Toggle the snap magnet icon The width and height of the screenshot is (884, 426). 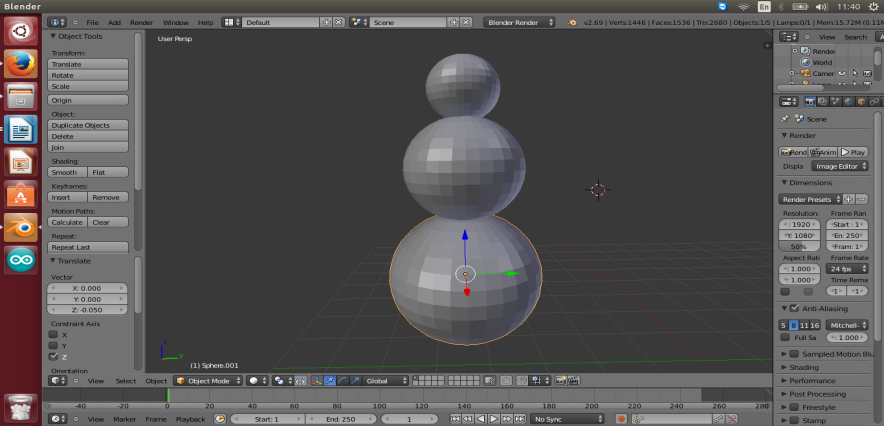(523, 381)
